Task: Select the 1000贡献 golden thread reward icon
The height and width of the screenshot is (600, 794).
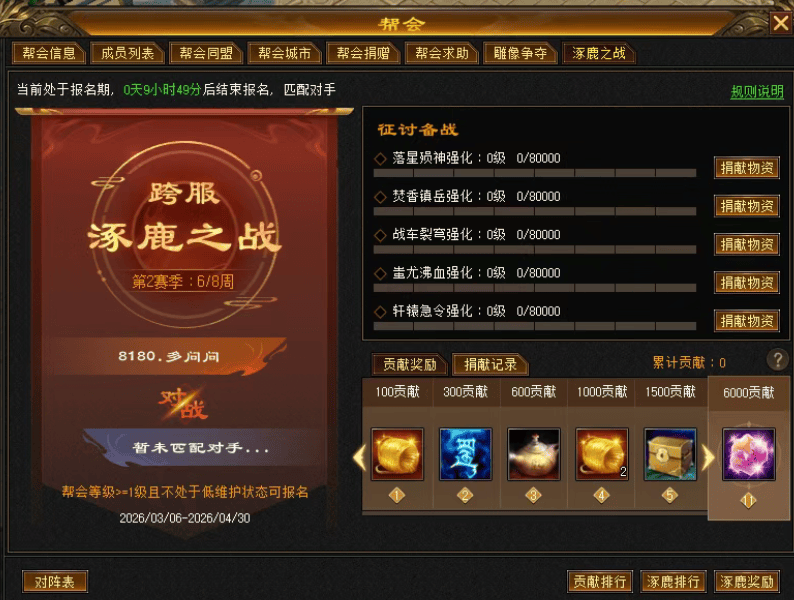Action: pos(602,454)
